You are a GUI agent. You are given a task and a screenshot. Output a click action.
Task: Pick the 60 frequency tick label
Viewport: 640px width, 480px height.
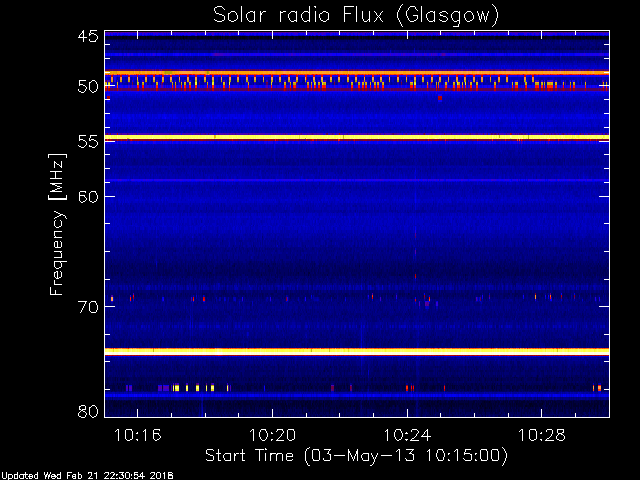(87, 197)
